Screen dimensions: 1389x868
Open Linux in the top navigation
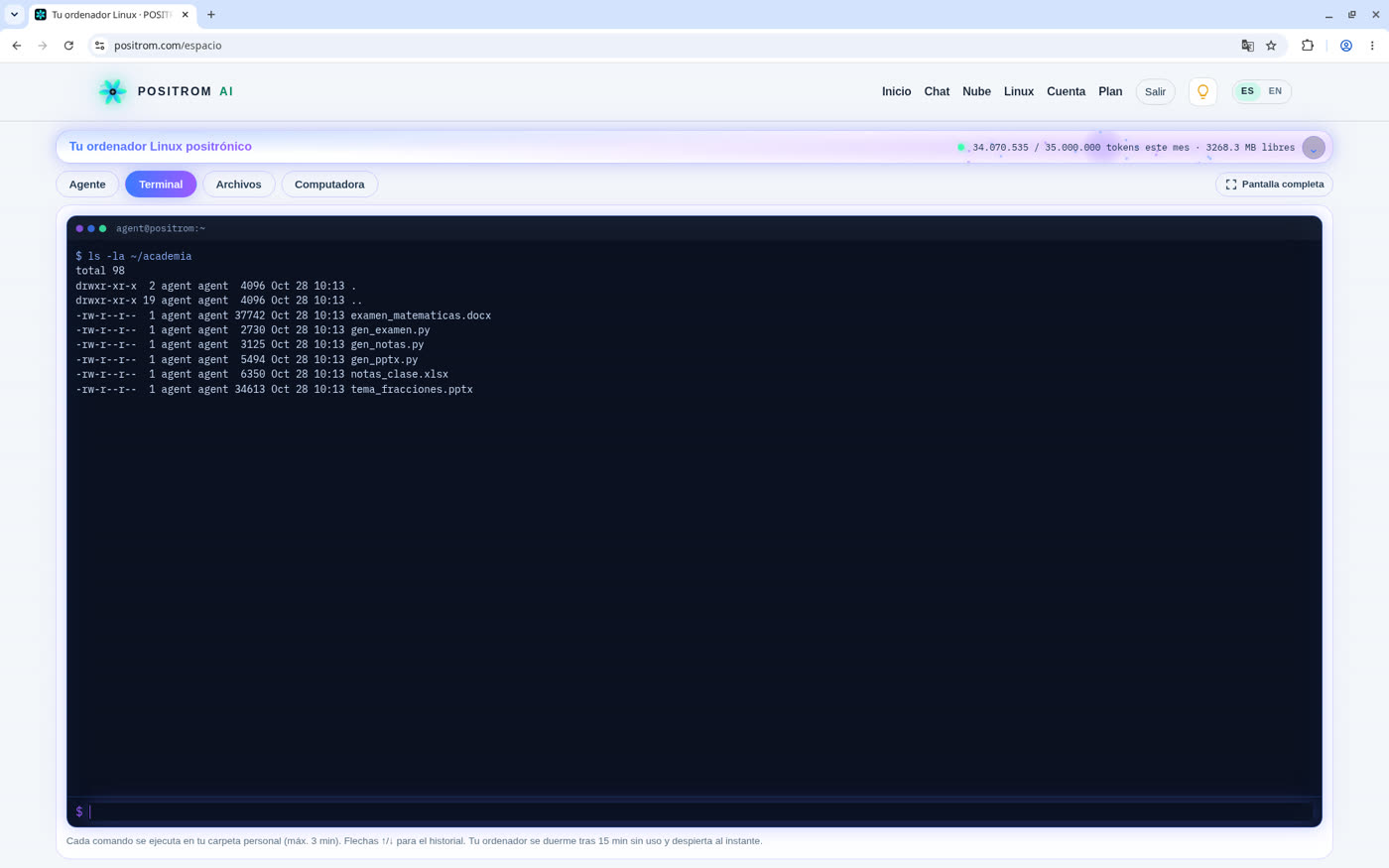tap(1019, 91)
